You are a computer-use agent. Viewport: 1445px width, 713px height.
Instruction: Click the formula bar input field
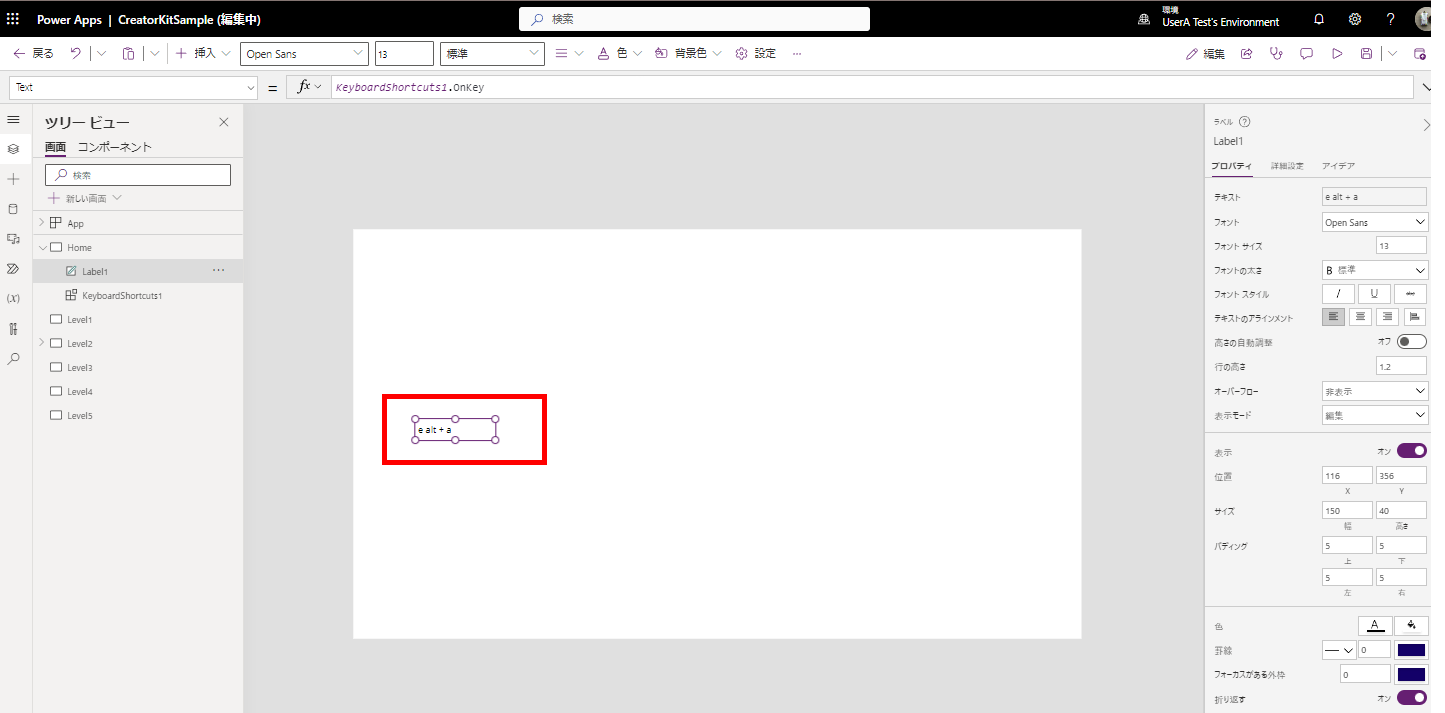click(x=870, y=88)
